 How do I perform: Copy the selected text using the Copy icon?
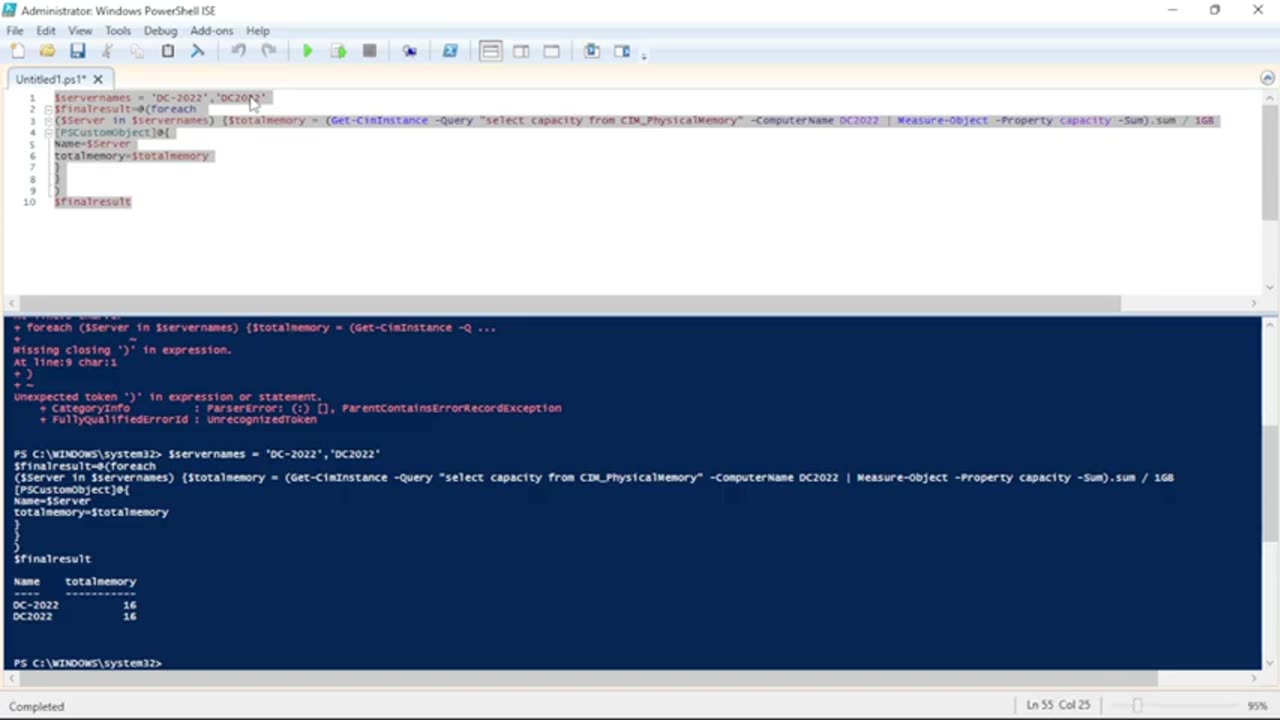tap(137, 51)
